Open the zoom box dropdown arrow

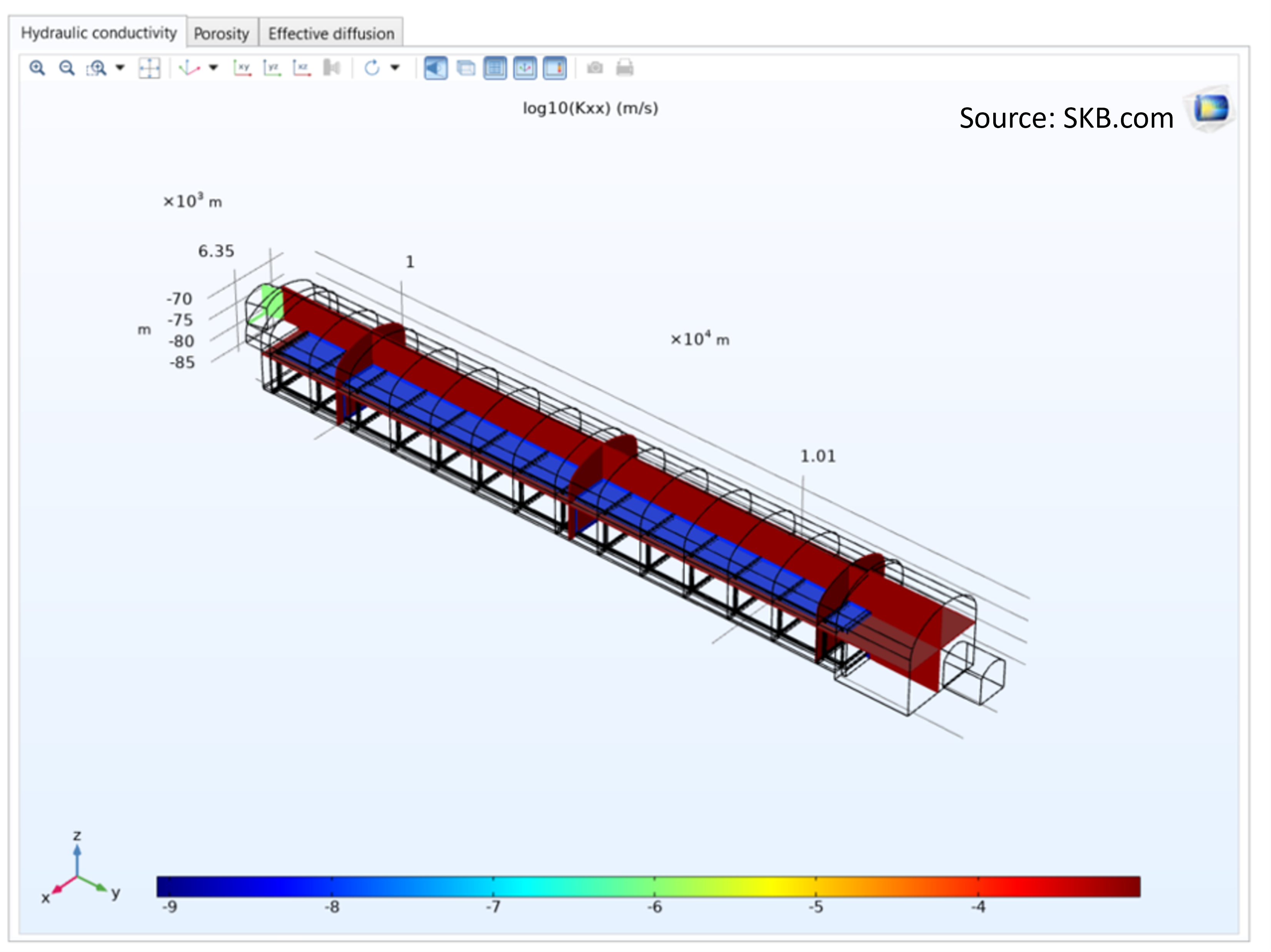(x=120, y=68)
